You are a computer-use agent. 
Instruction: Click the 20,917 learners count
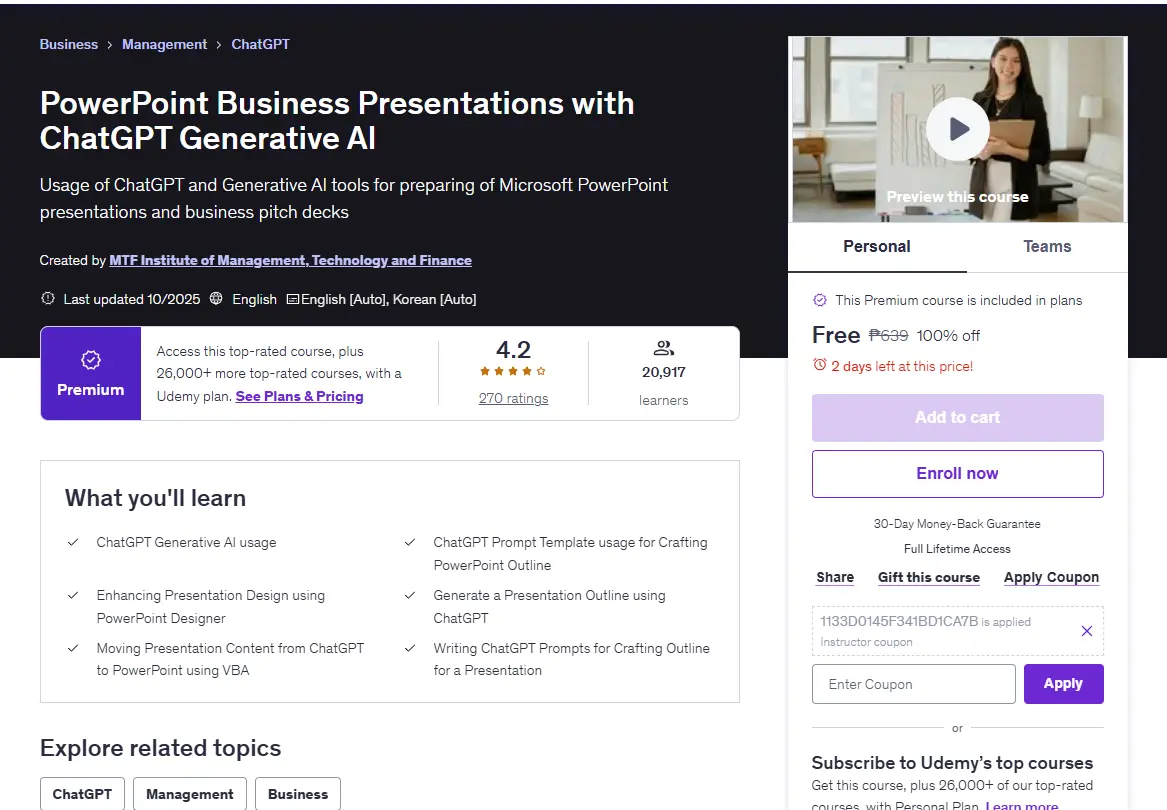pos(664,372)
